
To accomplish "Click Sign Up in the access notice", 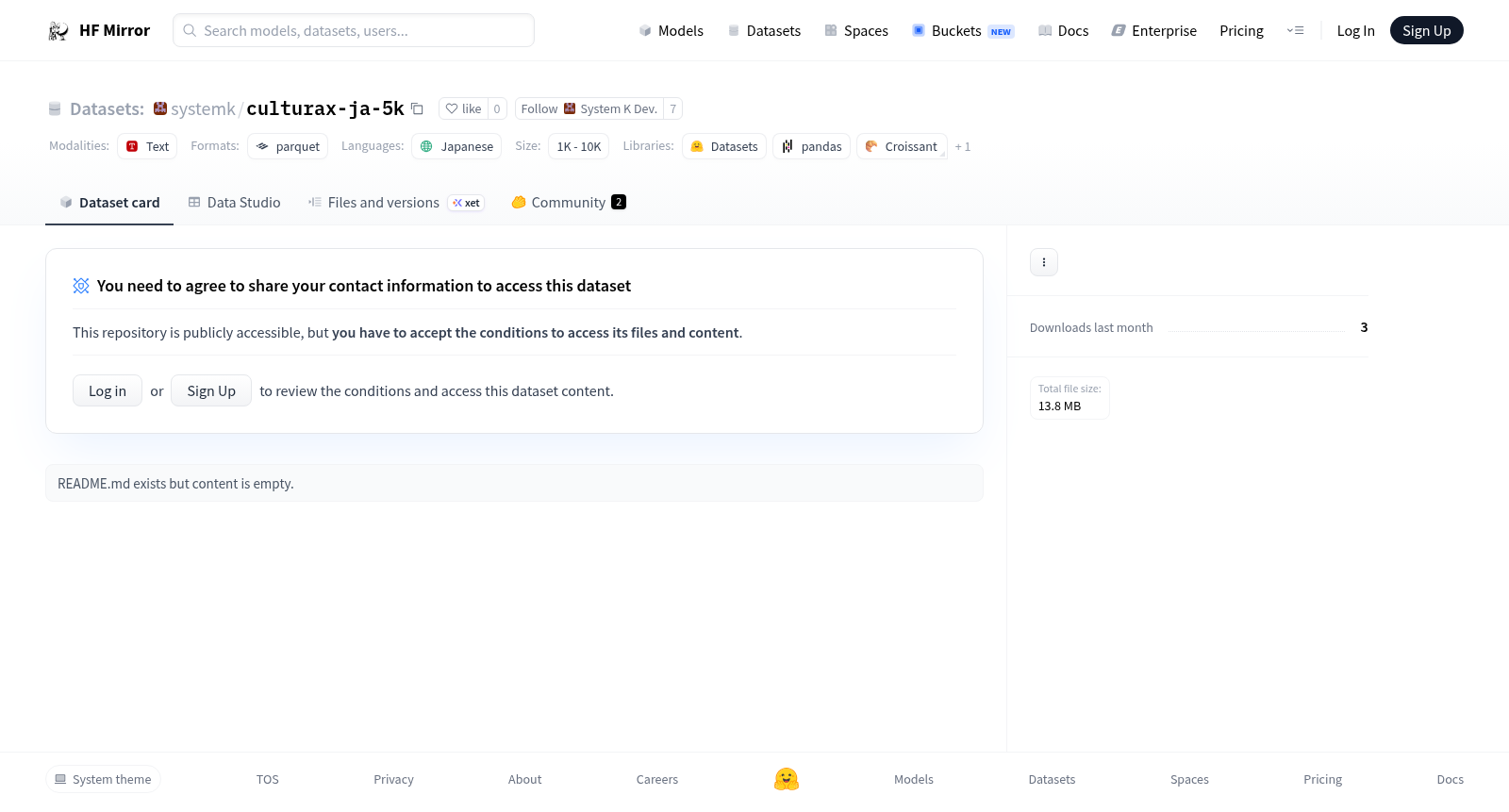I will pyautogui.click(x=211, y=390).
